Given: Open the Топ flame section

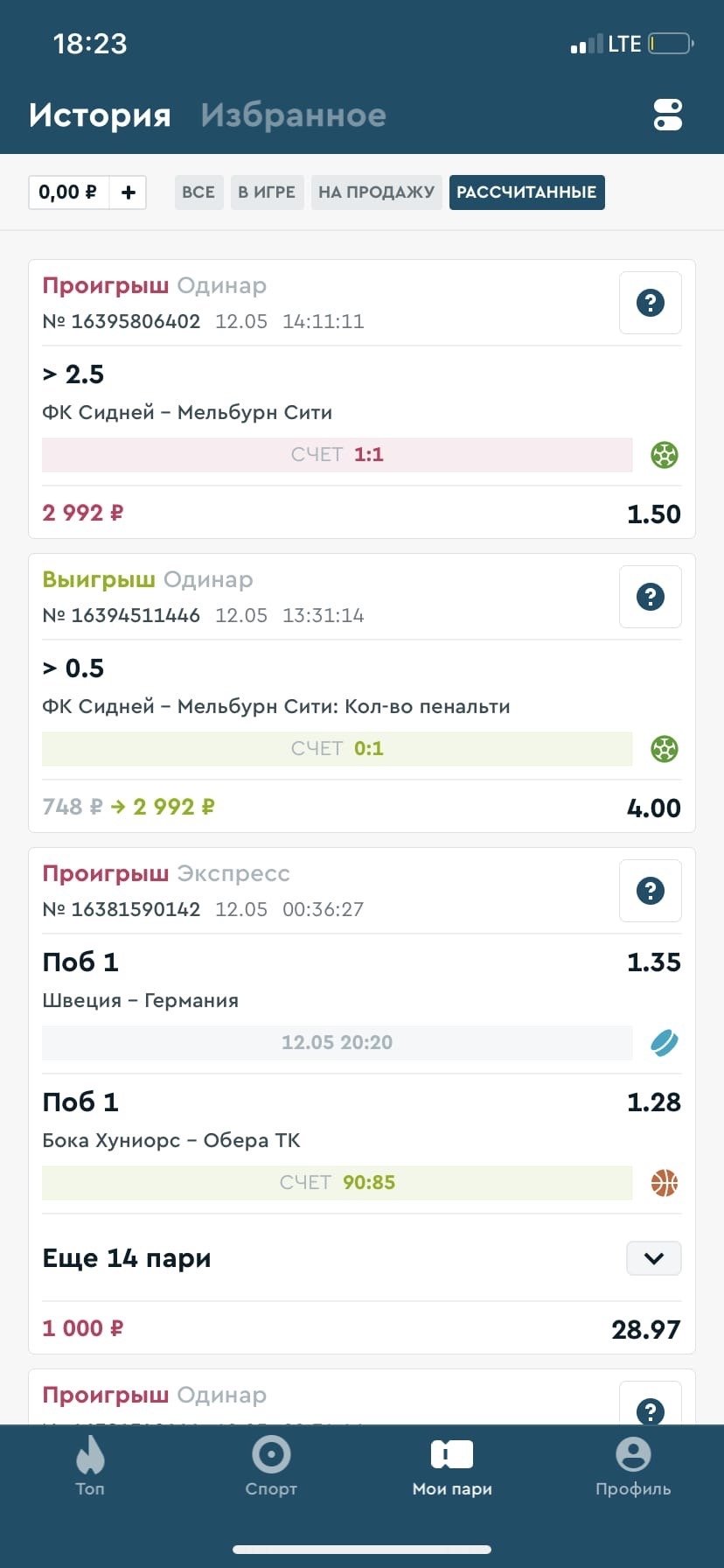Looking at the screenshot, I should 90,1464.
